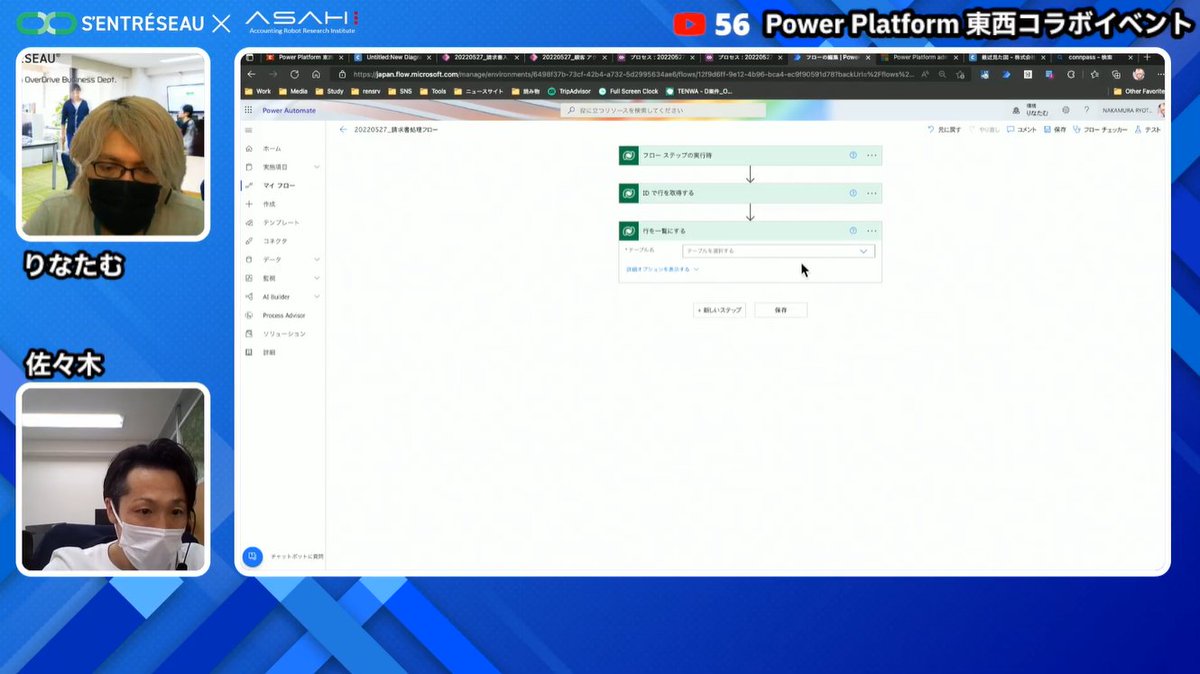Expand the フロー ステップの実行時 step header
1200x674 pixels.
(750, 155)
